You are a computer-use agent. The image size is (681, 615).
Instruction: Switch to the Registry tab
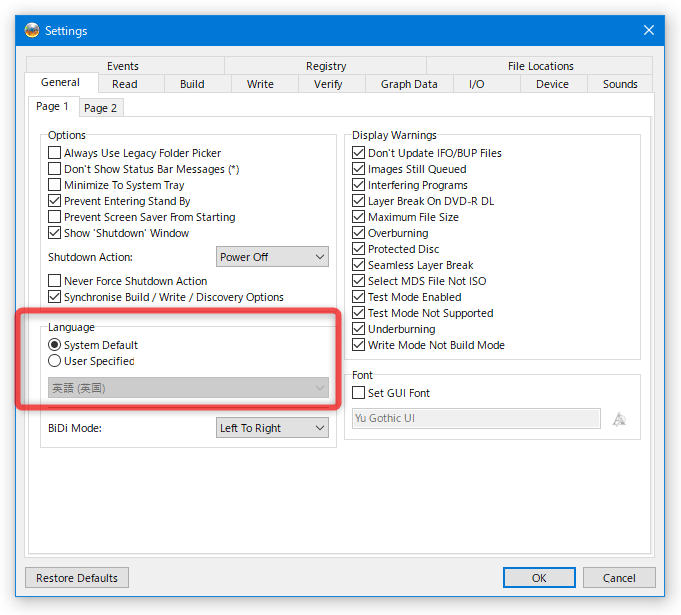point(326,66)
